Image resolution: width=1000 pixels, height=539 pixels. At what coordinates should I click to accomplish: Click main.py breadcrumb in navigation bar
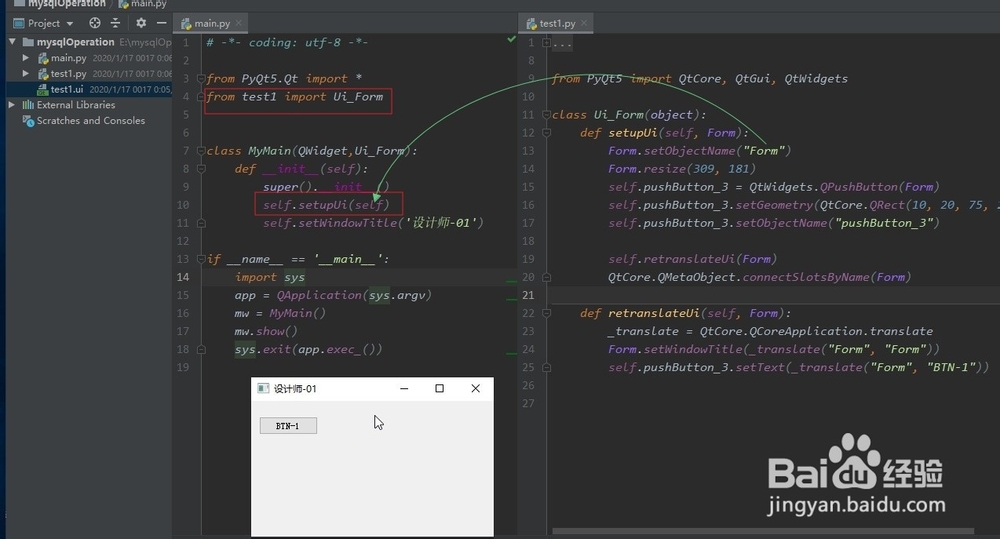143,4
